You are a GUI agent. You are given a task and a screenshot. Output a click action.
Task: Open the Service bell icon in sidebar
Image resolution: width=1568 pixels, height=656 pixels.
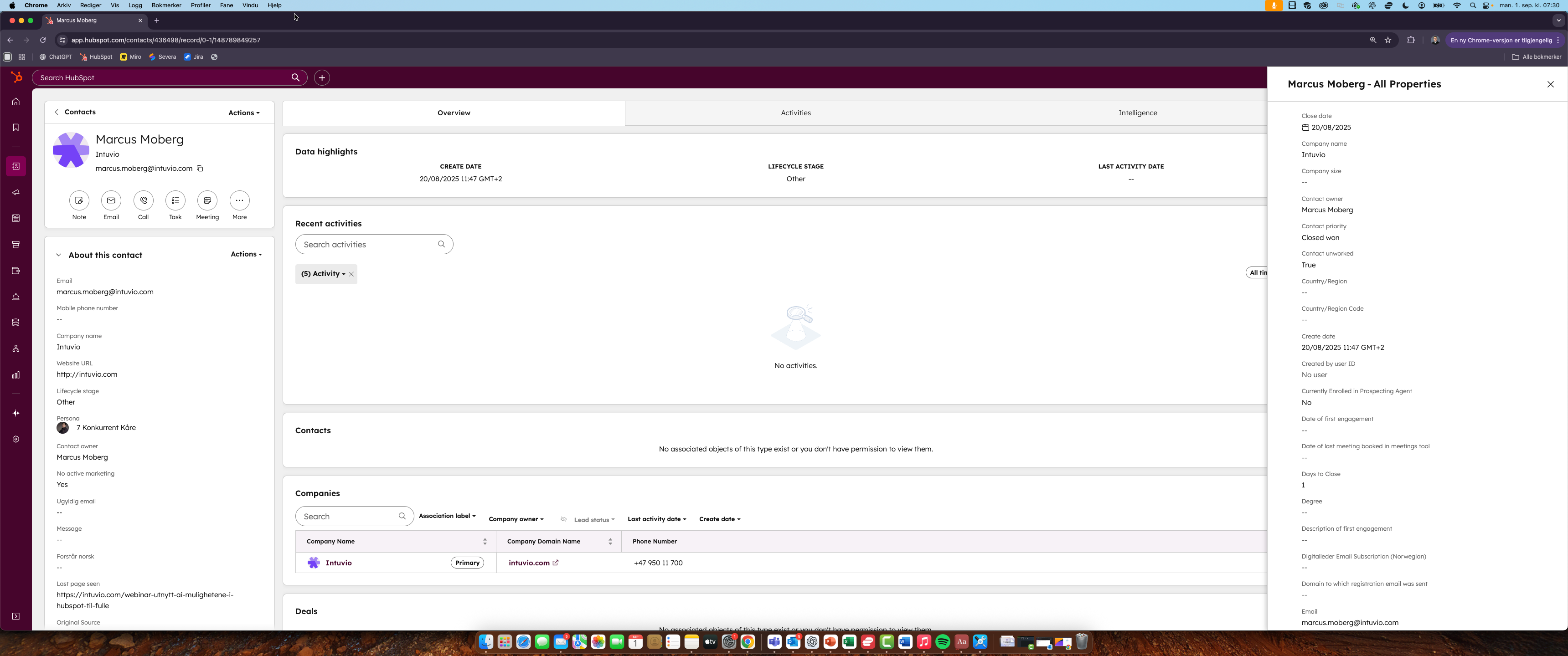[x=16, y=297]
